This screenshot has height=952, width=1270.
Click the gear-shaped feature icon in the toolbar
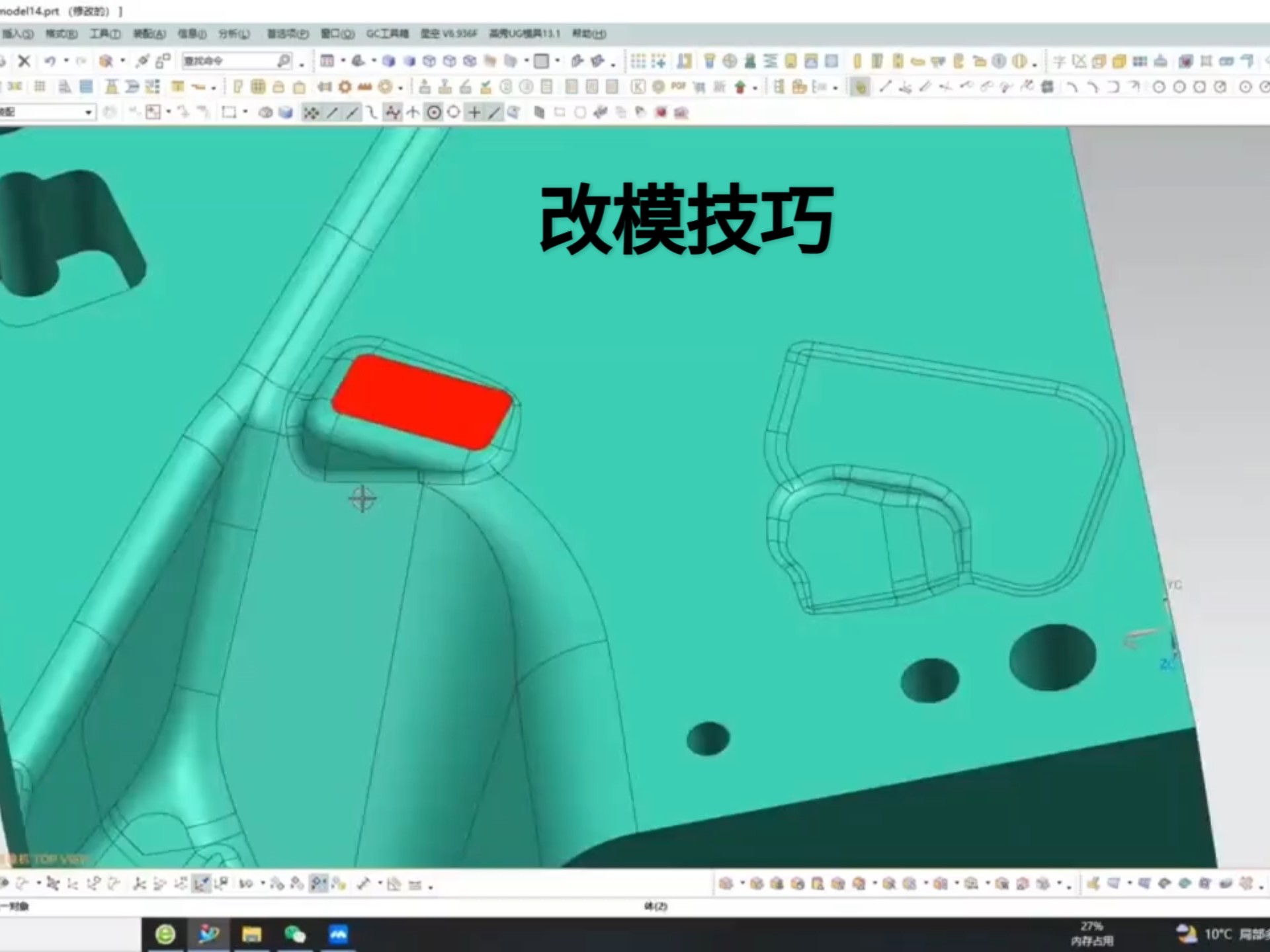click(x=345, y=87)
